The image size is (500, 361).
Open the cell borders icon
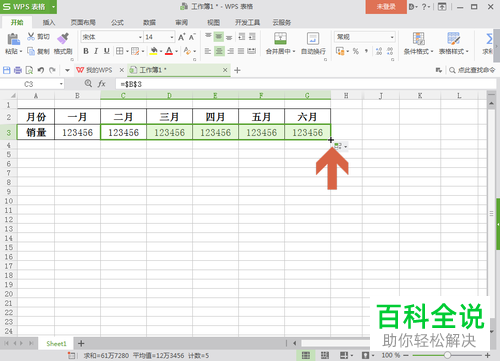119,51
